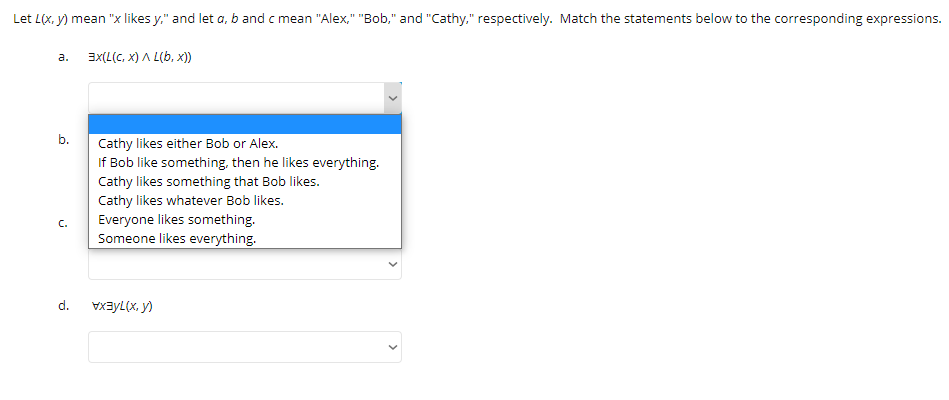
Task: Click the chevron arrow of dropdown a
Action: tap(393, 97)
